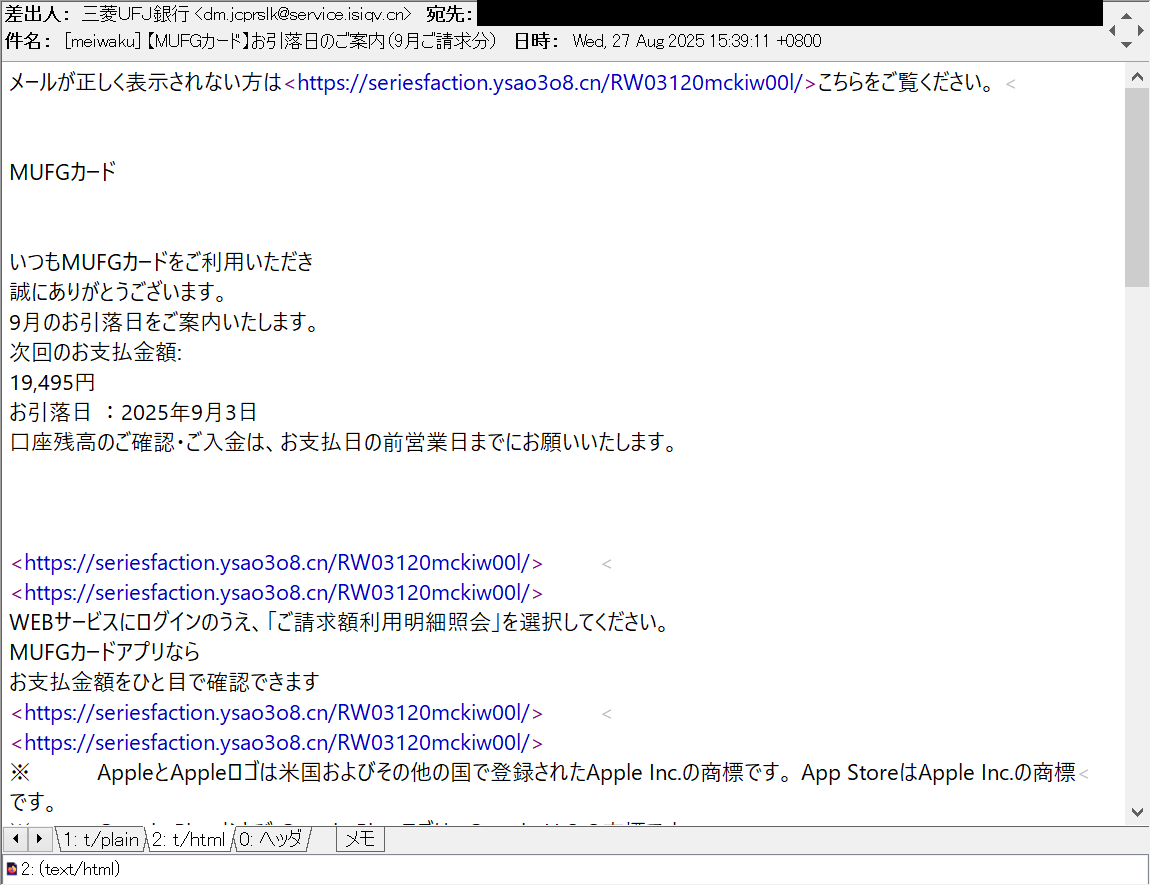Click the attachment part icon in status bar
1151x886 pixels.
pos(11,870)
